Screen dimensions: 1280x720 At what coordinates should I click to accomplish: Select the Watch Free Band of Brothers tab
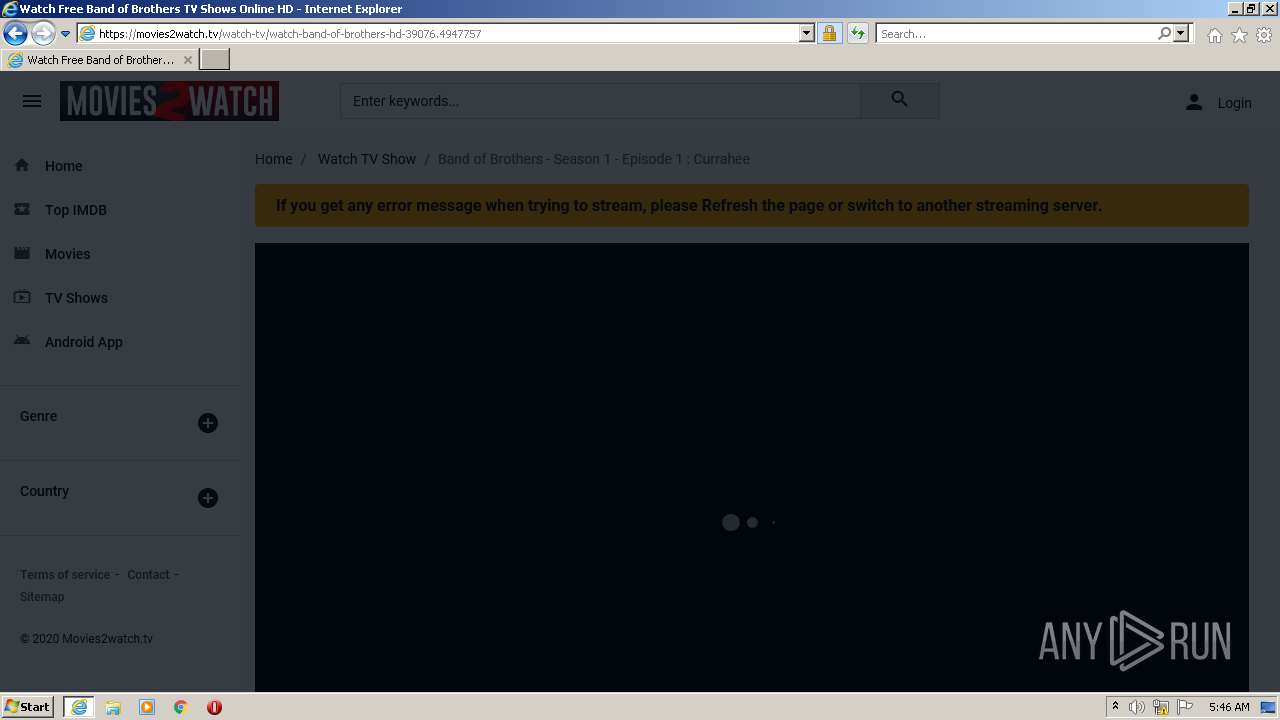coord(100,60)
